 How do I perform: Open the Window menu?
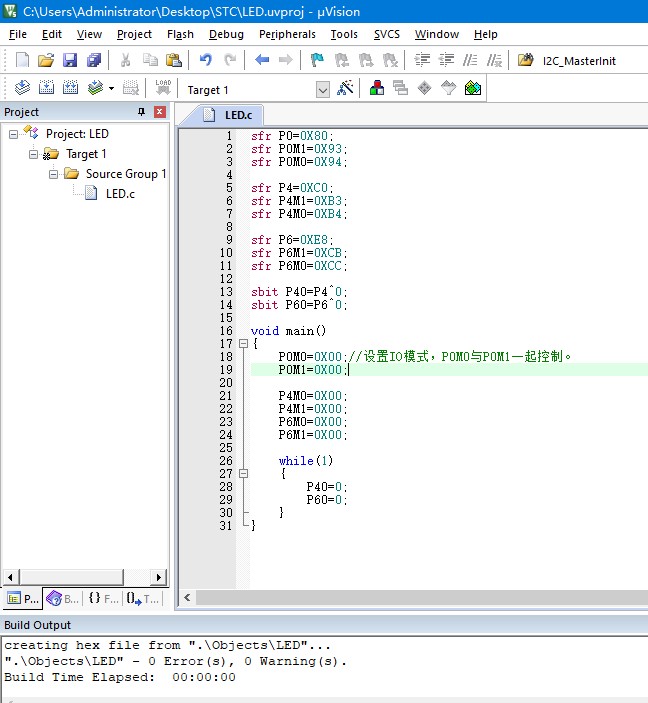click(x=437, y=35)
